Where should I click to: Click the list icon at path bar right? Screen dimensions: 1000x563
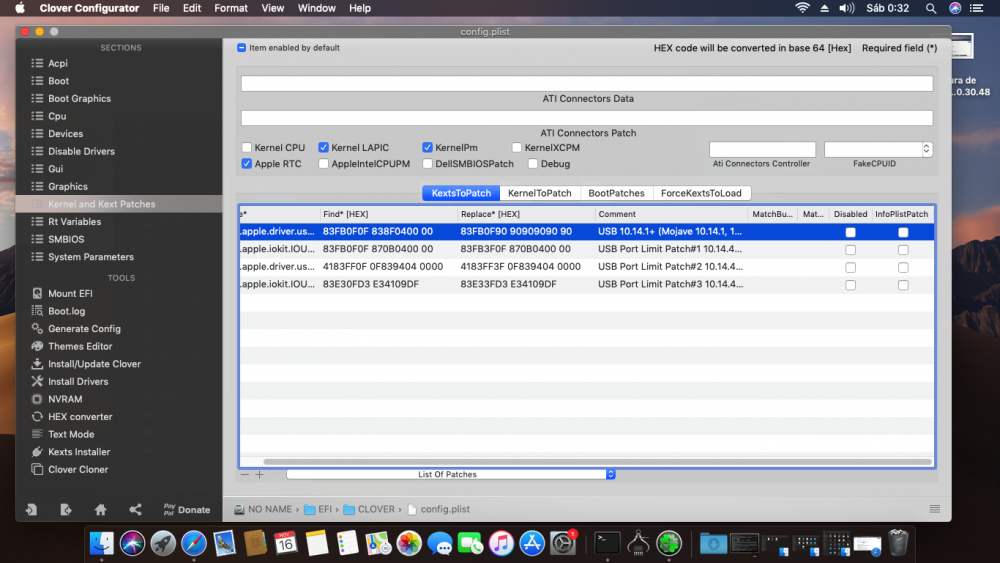tap(934, 509)
